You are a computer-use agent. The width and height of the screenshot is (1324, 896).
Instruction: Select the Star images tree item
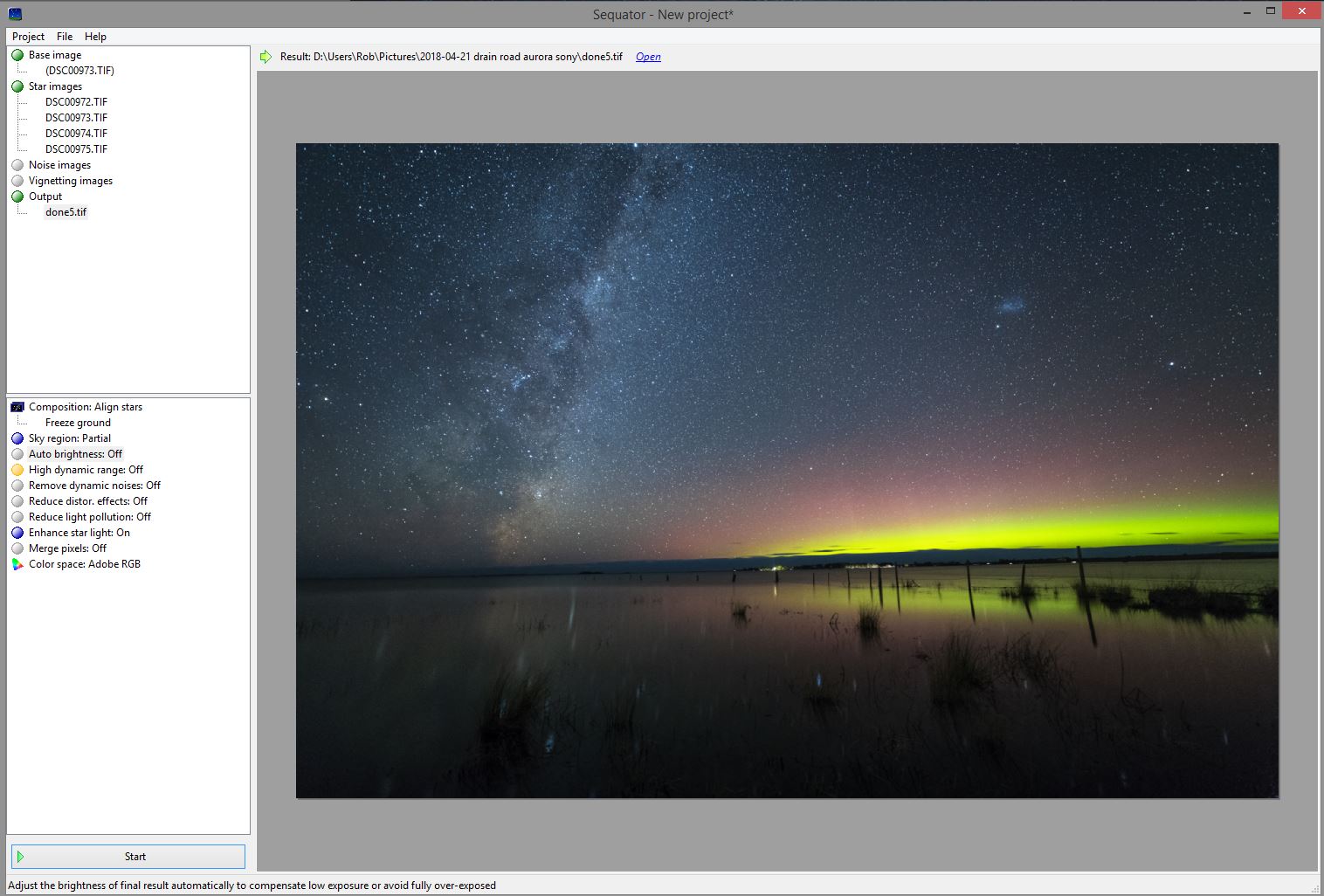tap(55, 86)
